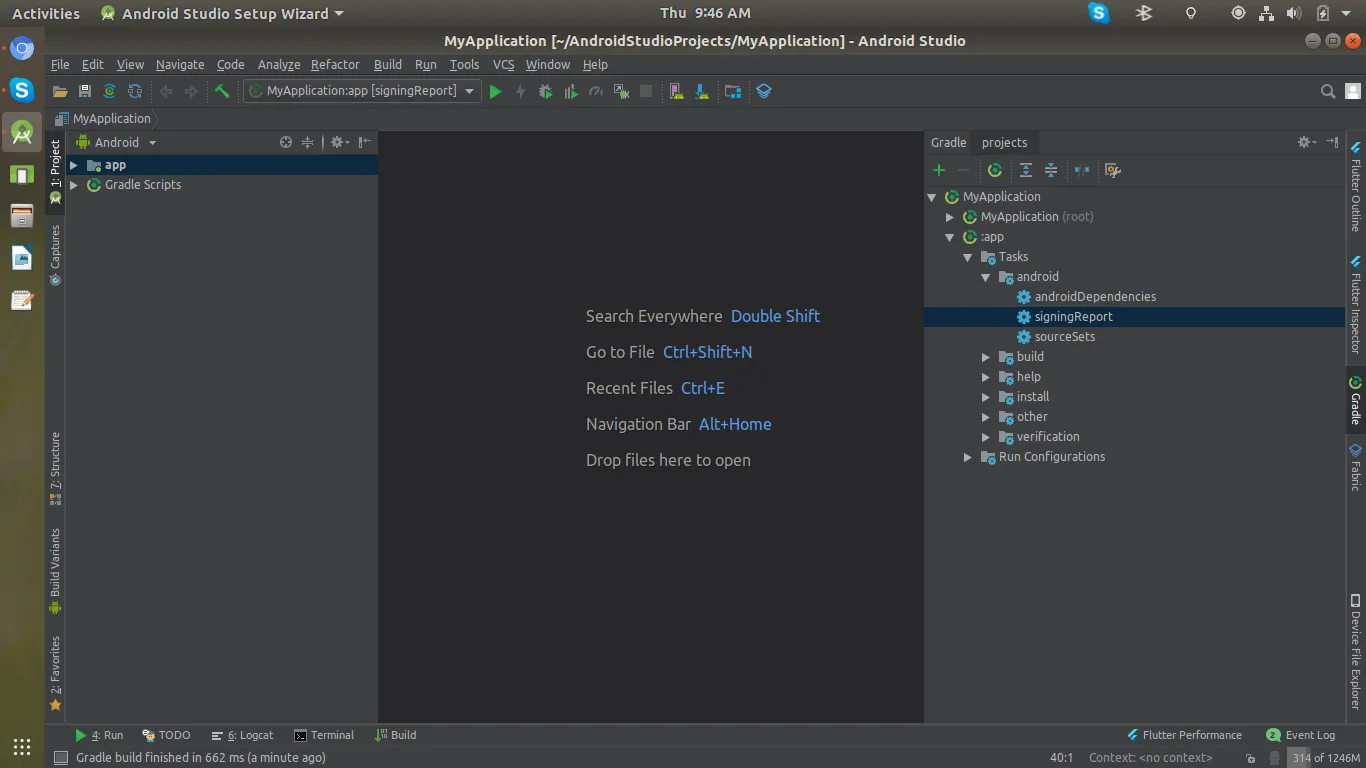This screenshot has height=768, width=1366.
Task: Click the Make Project hammer icon
Action: click(222, 91)
